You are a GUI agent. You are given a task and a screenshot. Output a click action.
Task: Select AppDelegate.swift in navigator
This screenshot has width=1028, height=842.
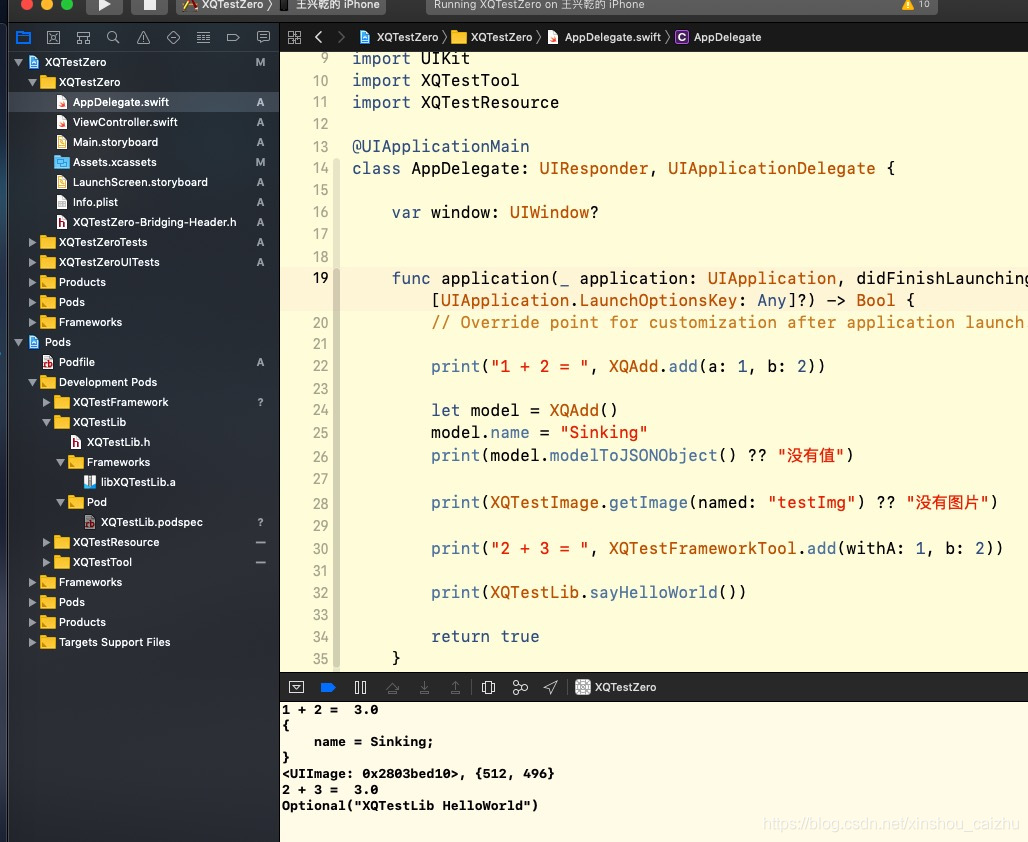[x=144, y=102]
